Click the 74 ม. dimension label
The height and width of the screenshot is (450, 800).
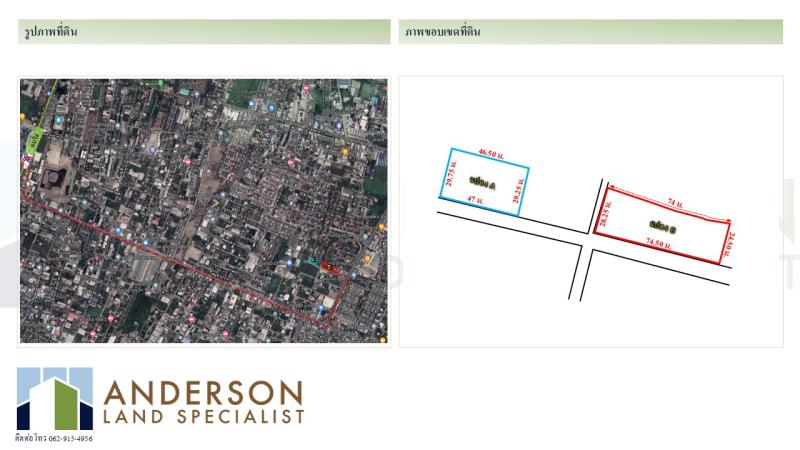tap(676, 203)
